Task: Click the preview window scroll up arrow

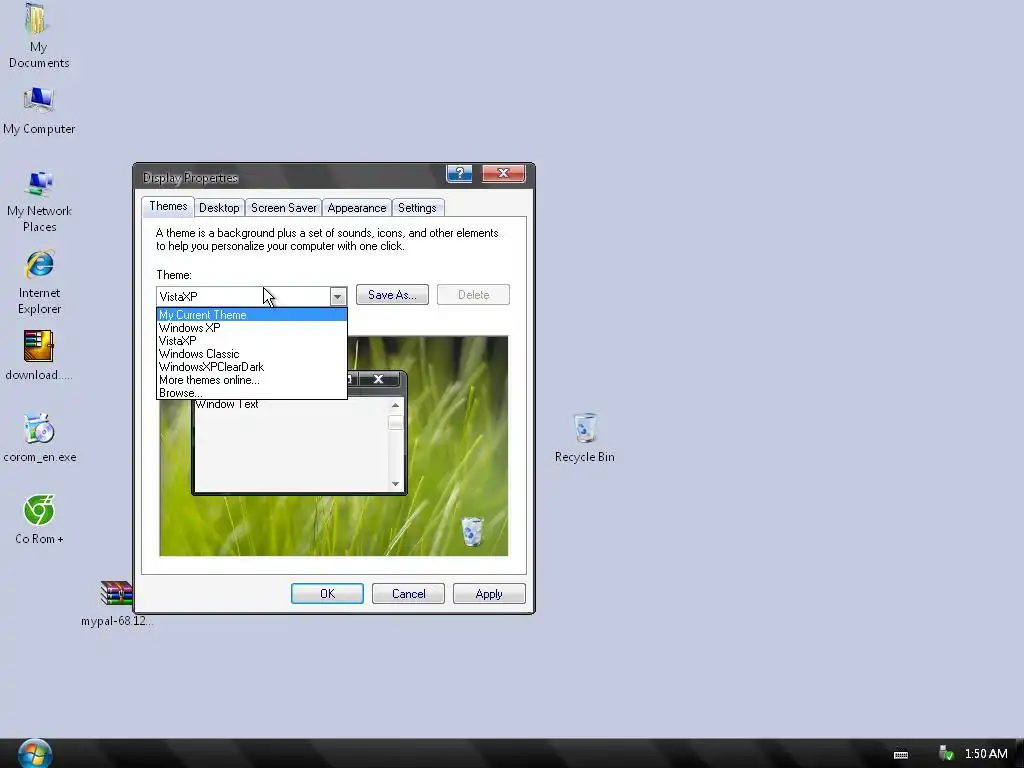Action: point(395,406)
